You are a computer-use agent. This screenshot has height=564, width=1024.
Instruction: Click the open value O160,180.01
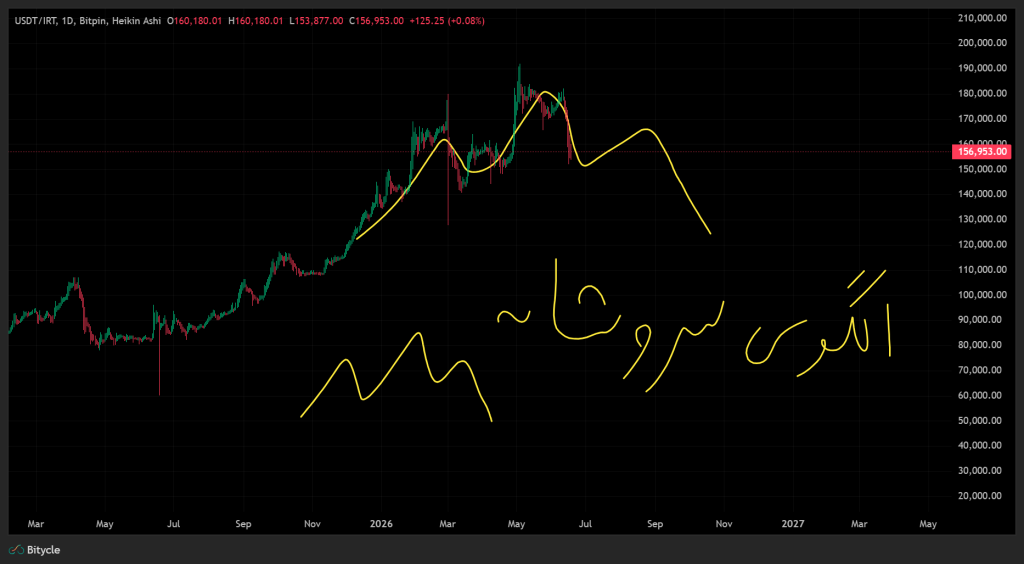click(196, 21)
